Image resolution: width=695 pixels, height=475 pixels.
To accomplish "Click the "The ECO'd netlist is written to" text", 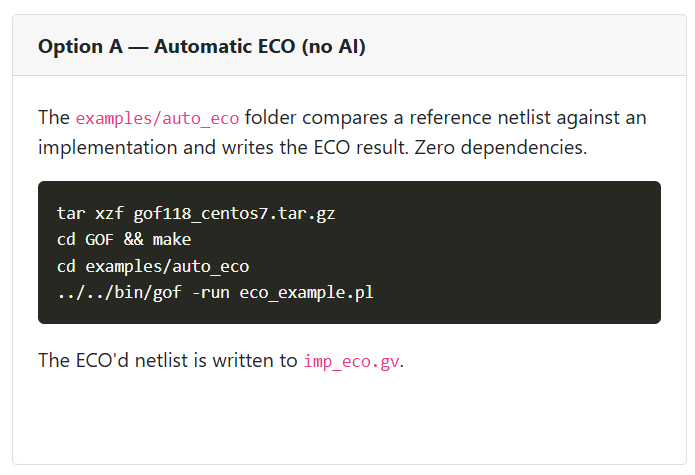I will 168,360.
